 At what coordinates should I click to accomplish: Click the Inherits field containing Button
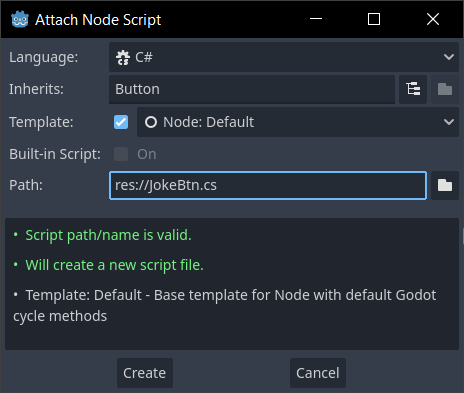252,89
